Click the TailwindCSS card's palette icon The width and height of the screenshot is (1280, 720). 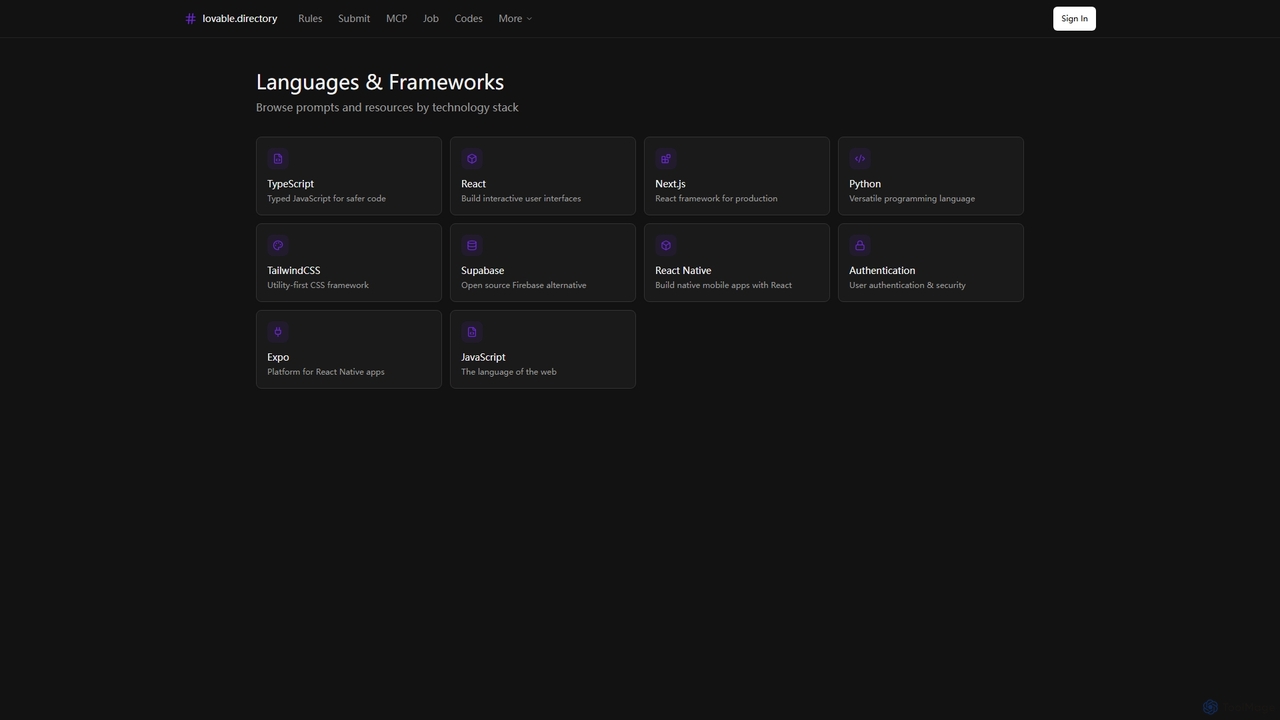coord(278,245)
